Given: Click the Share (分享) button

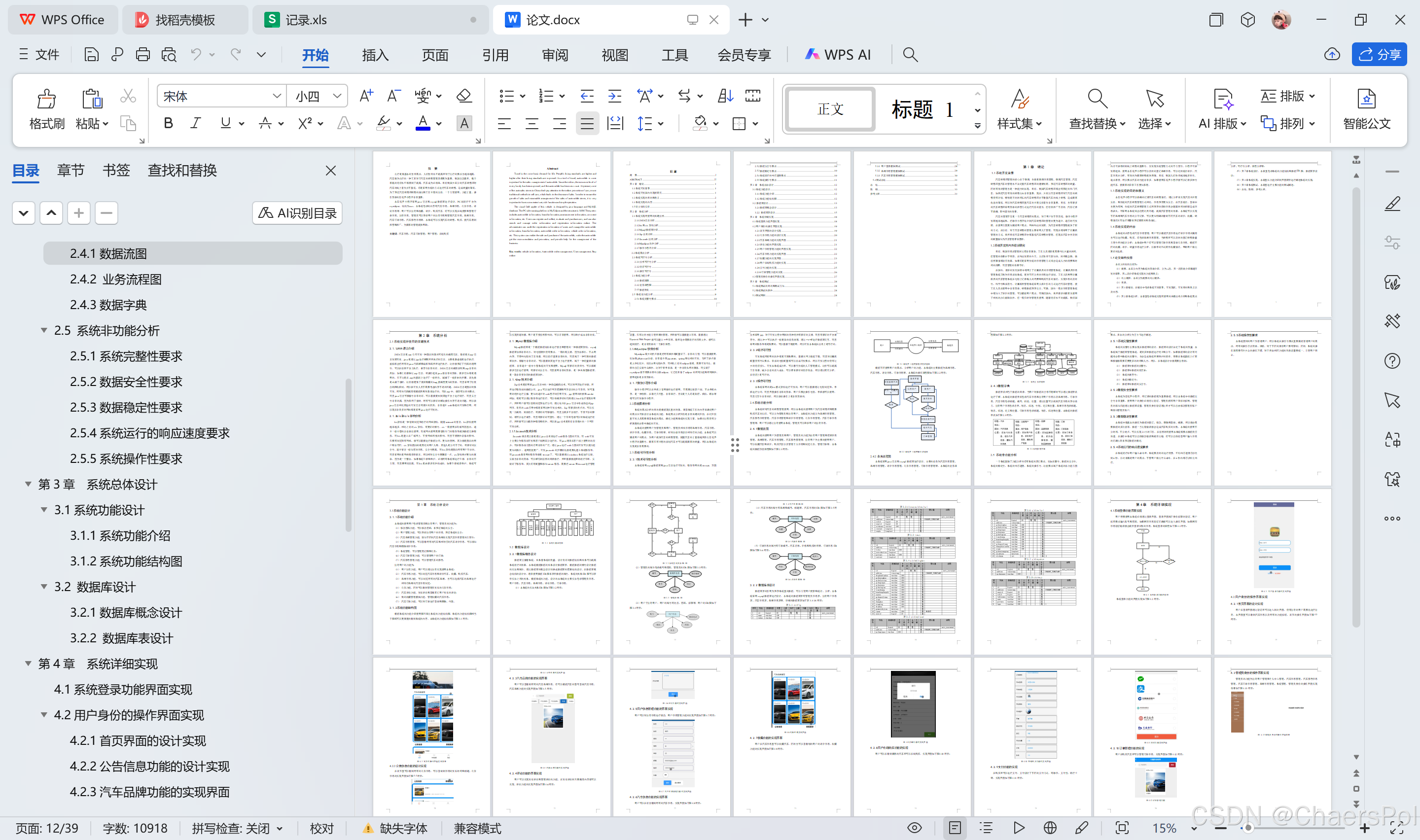Looking at the screenshot, I should click(x=1379, y=54).
